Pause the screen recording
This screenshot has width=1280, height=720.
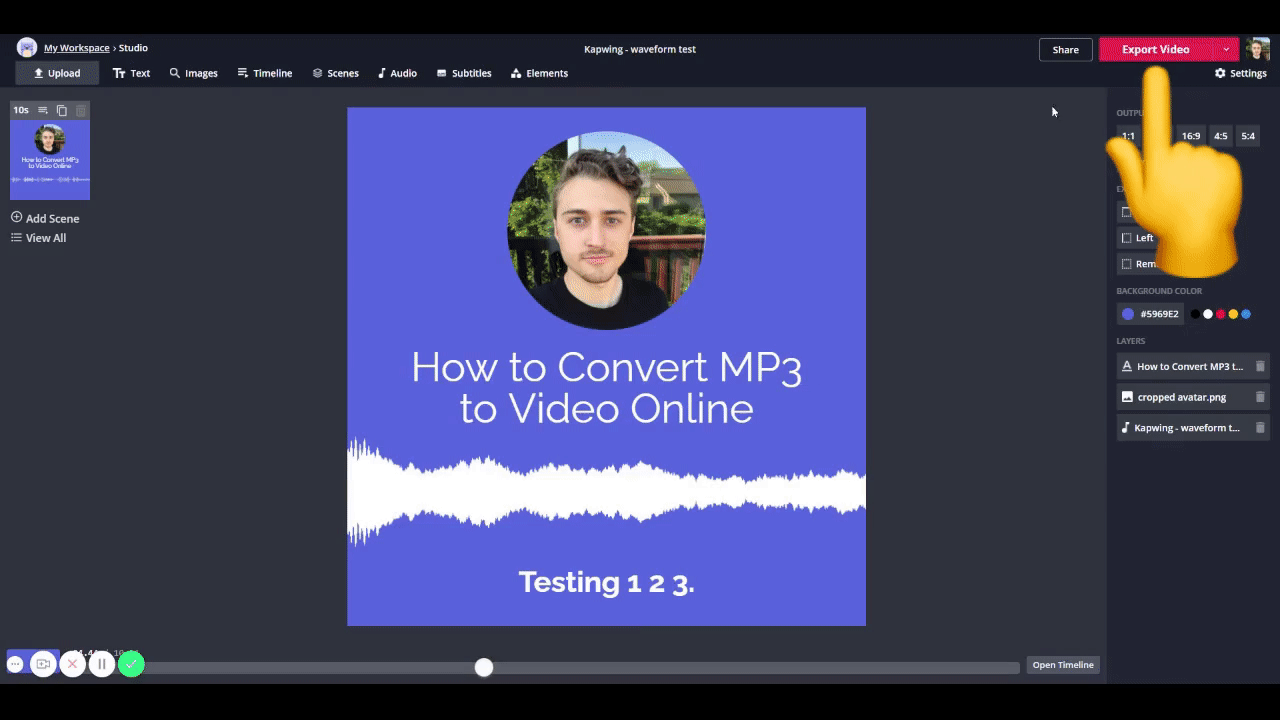point(101,664)
